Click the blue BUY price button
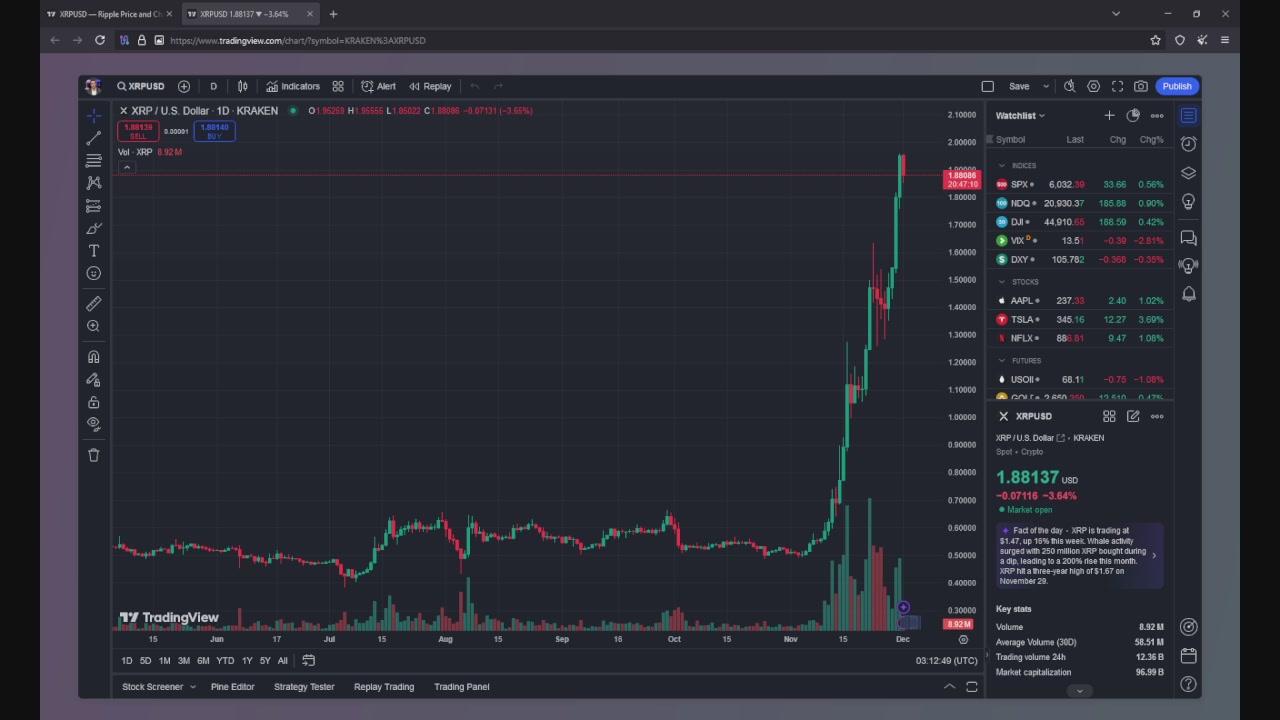The image size is (1280, 720). pyautogui.click(x=214, y=131)
